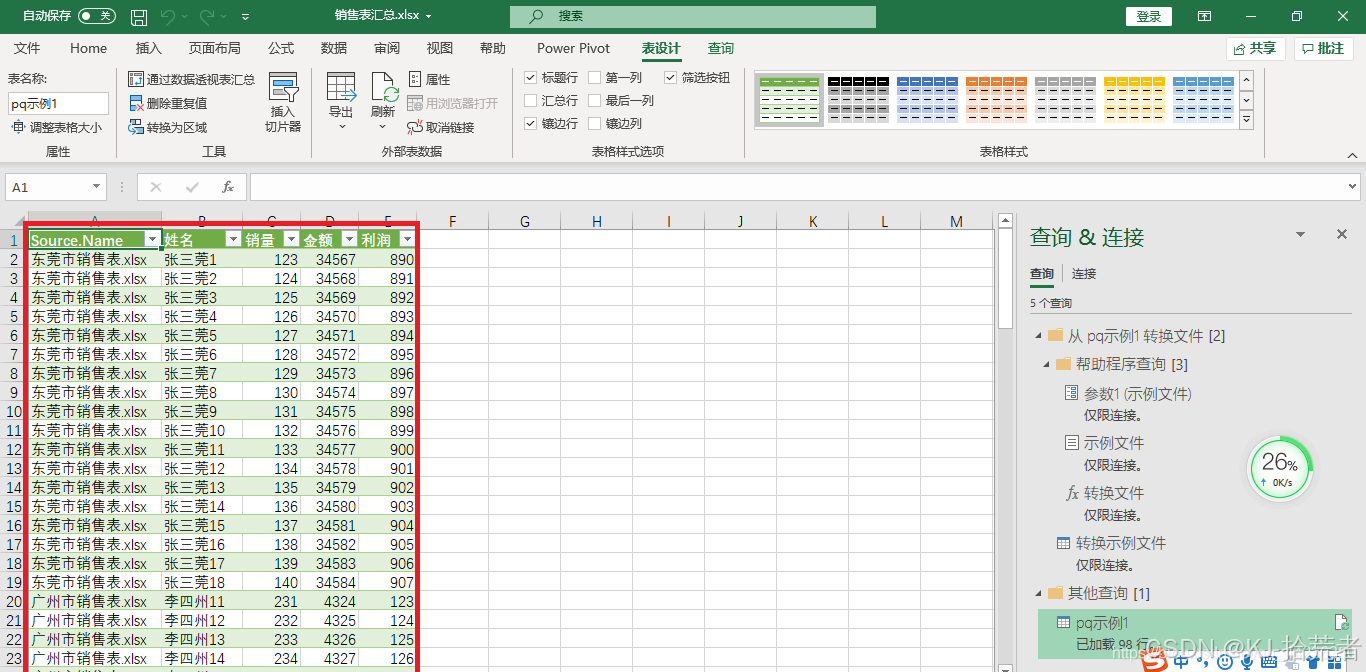
Task: Select the orange table style swatch
Action: (996, 100)
